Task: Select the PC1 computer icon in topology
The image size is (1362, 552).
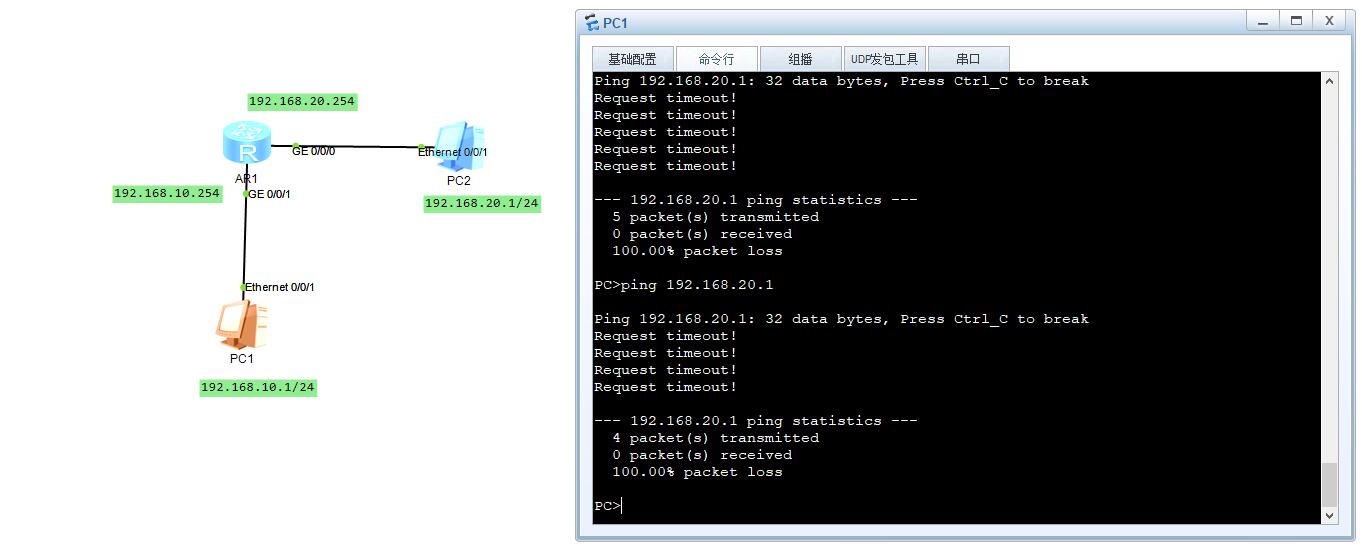Action: point(242,323)
